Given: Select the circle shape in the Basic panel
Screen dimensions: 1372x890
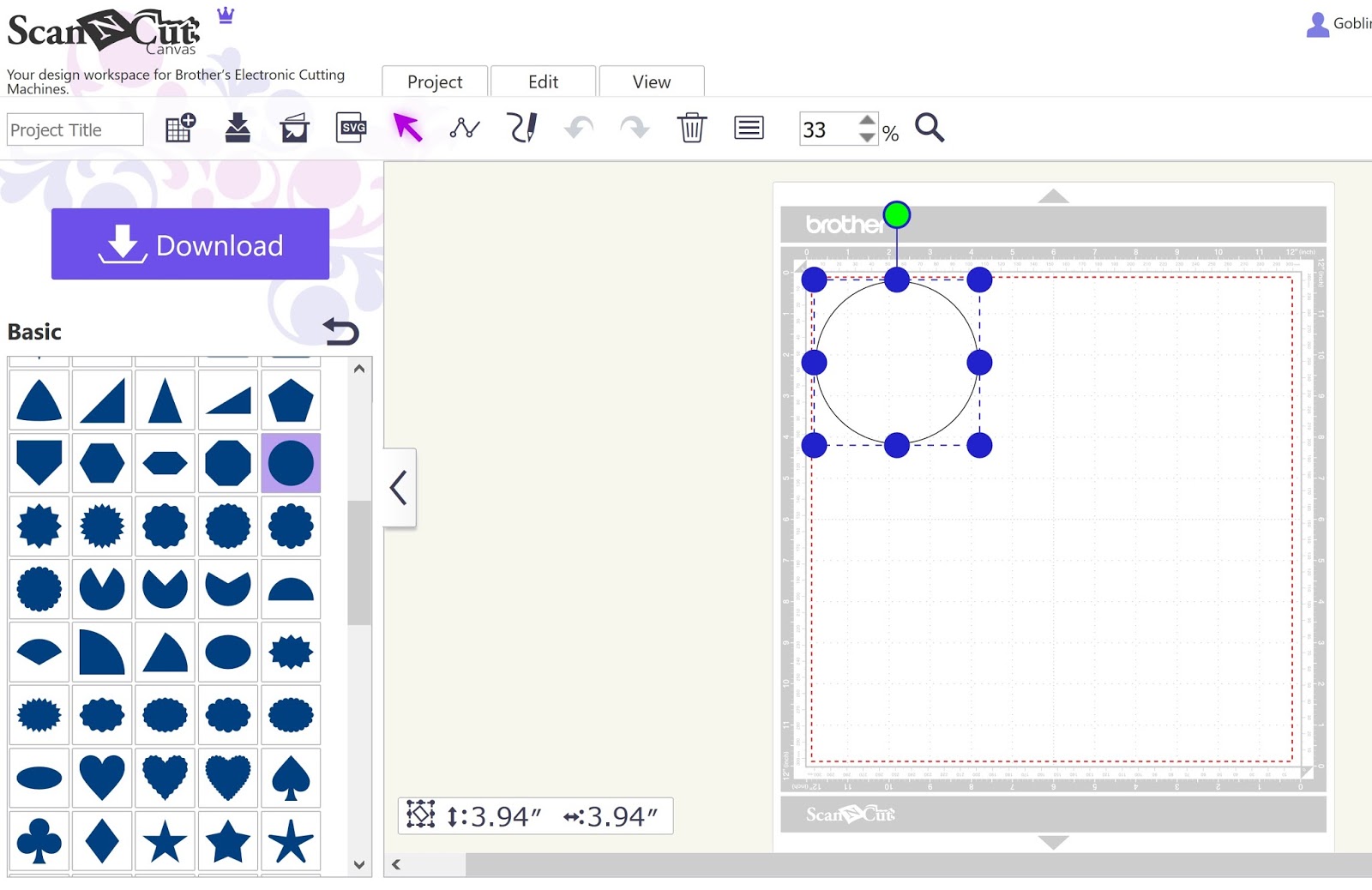Looking at the screenshot, I should (291, 462).
